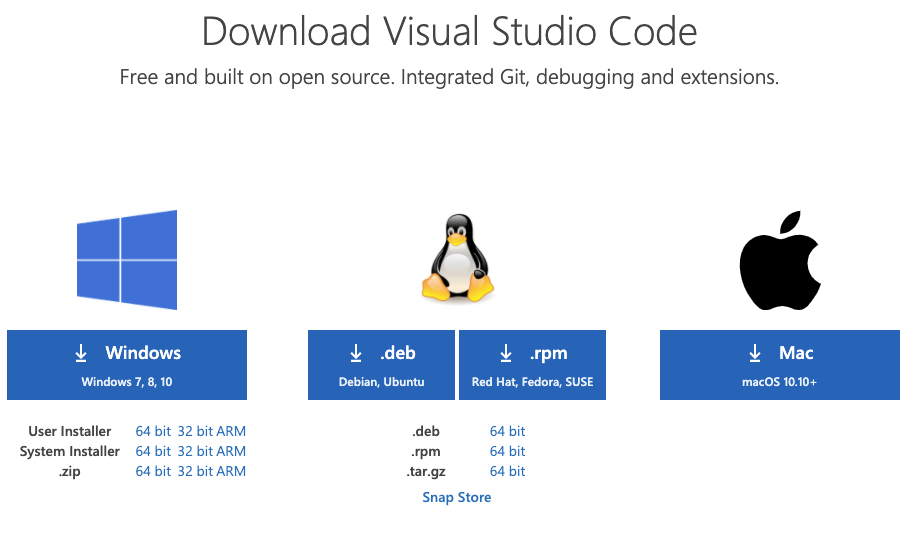
Task: Open the 64 bit link in .rpm row
Action: (x=508, y=451)
